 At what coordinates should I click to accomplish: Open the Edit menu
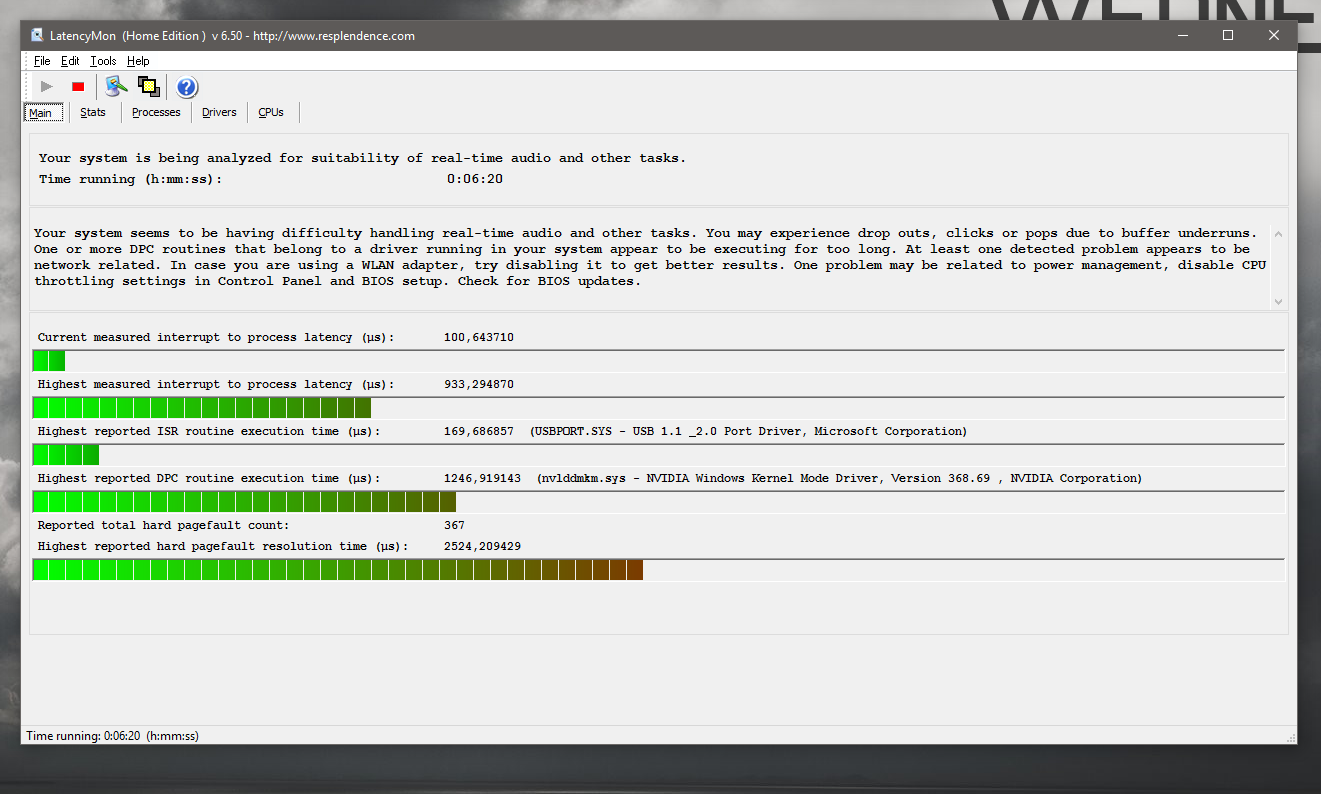70,61
